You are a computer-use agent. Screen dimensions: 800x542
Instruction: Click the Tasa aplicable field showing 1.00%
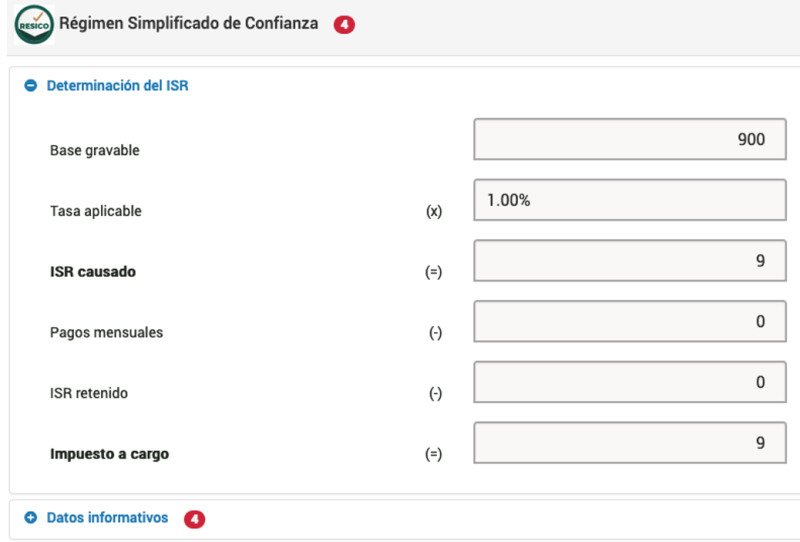tap(630, 200)
